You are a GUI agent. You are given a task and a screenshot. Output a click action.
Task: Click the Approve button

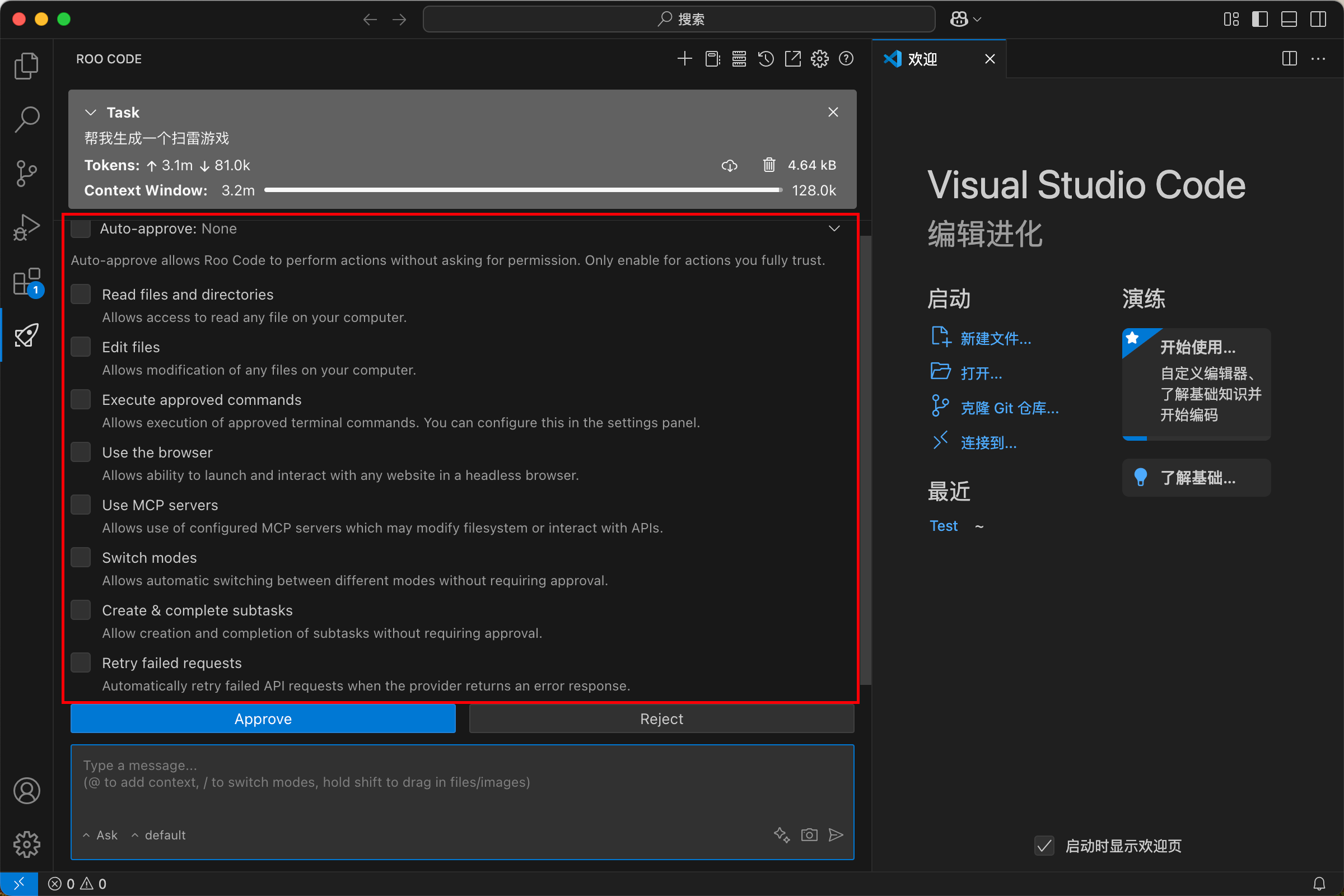click(x=263, y=718)
